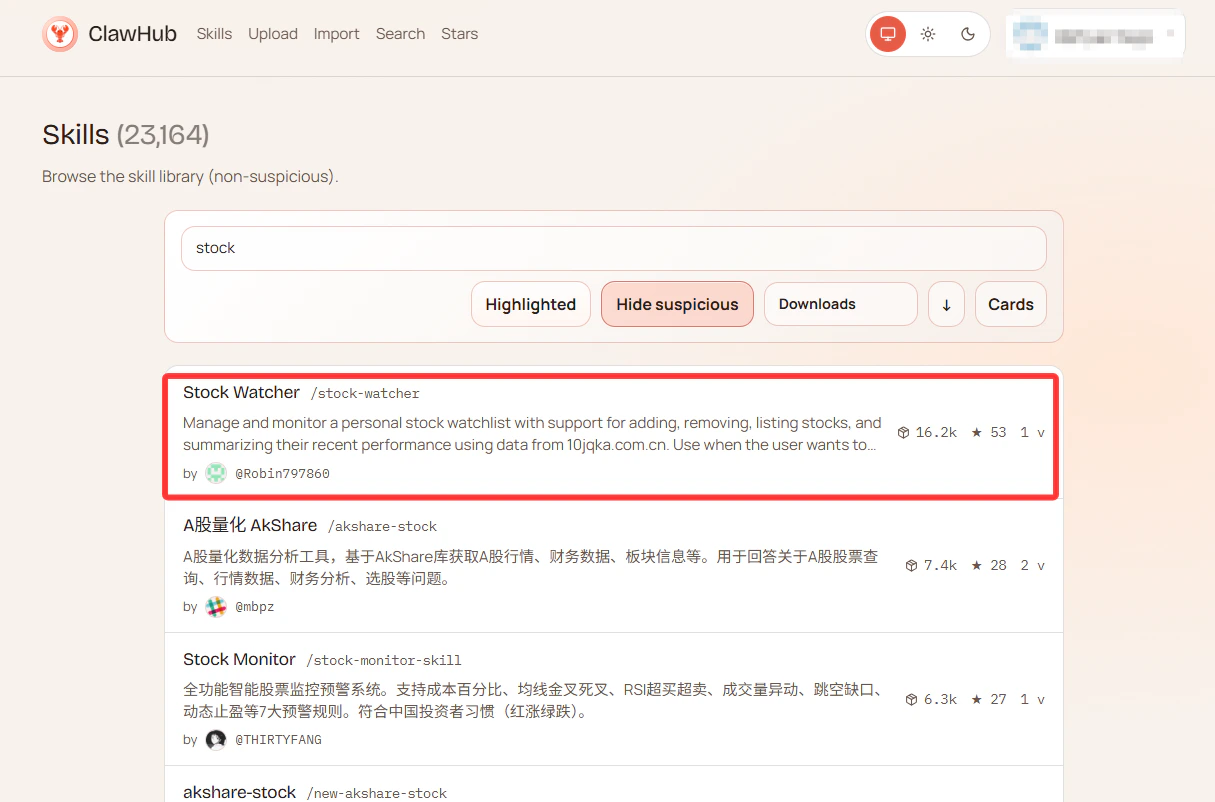Click the Stock Watcher description text
Screen dimensions: 1215x802
pyautogui.click(x=532, y=434)
